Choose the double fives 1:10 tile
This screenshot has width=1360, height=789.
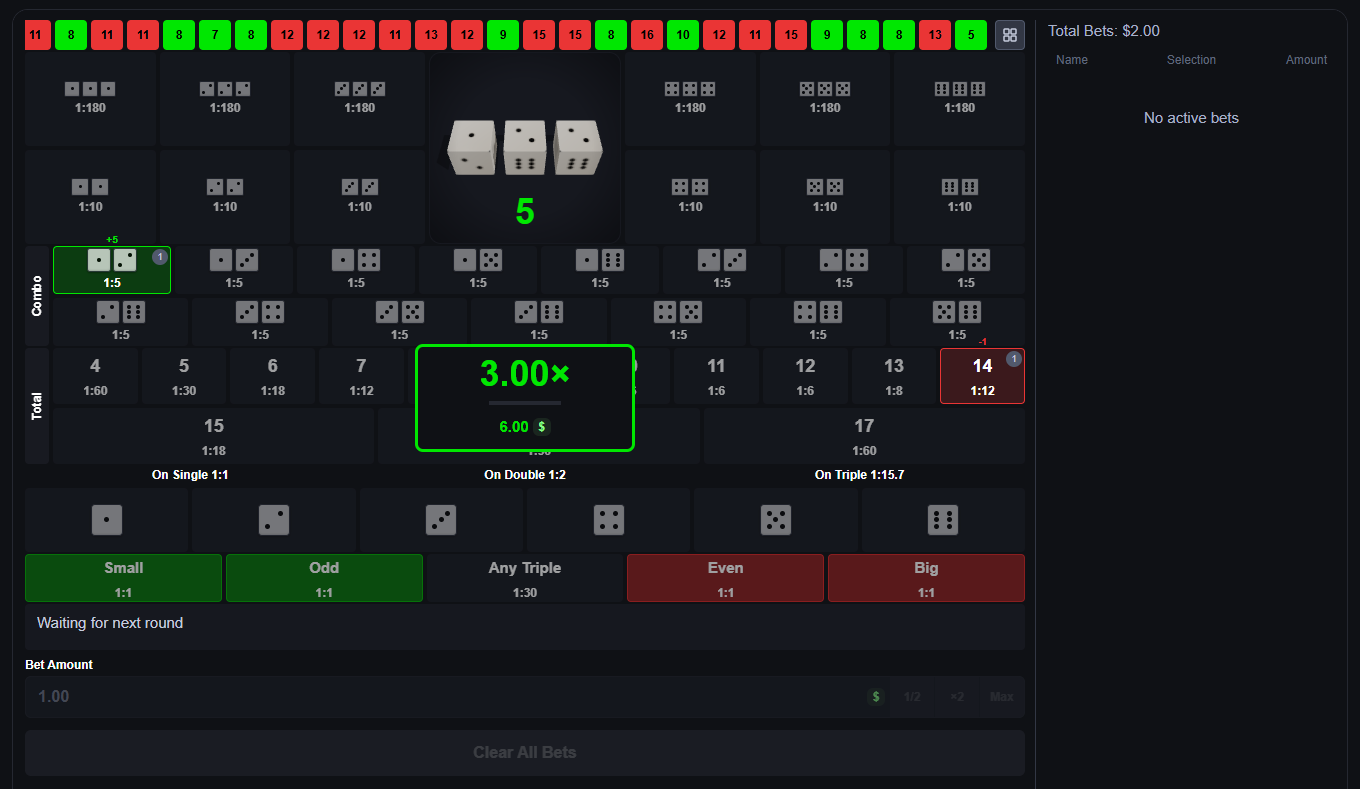(825, 196)
